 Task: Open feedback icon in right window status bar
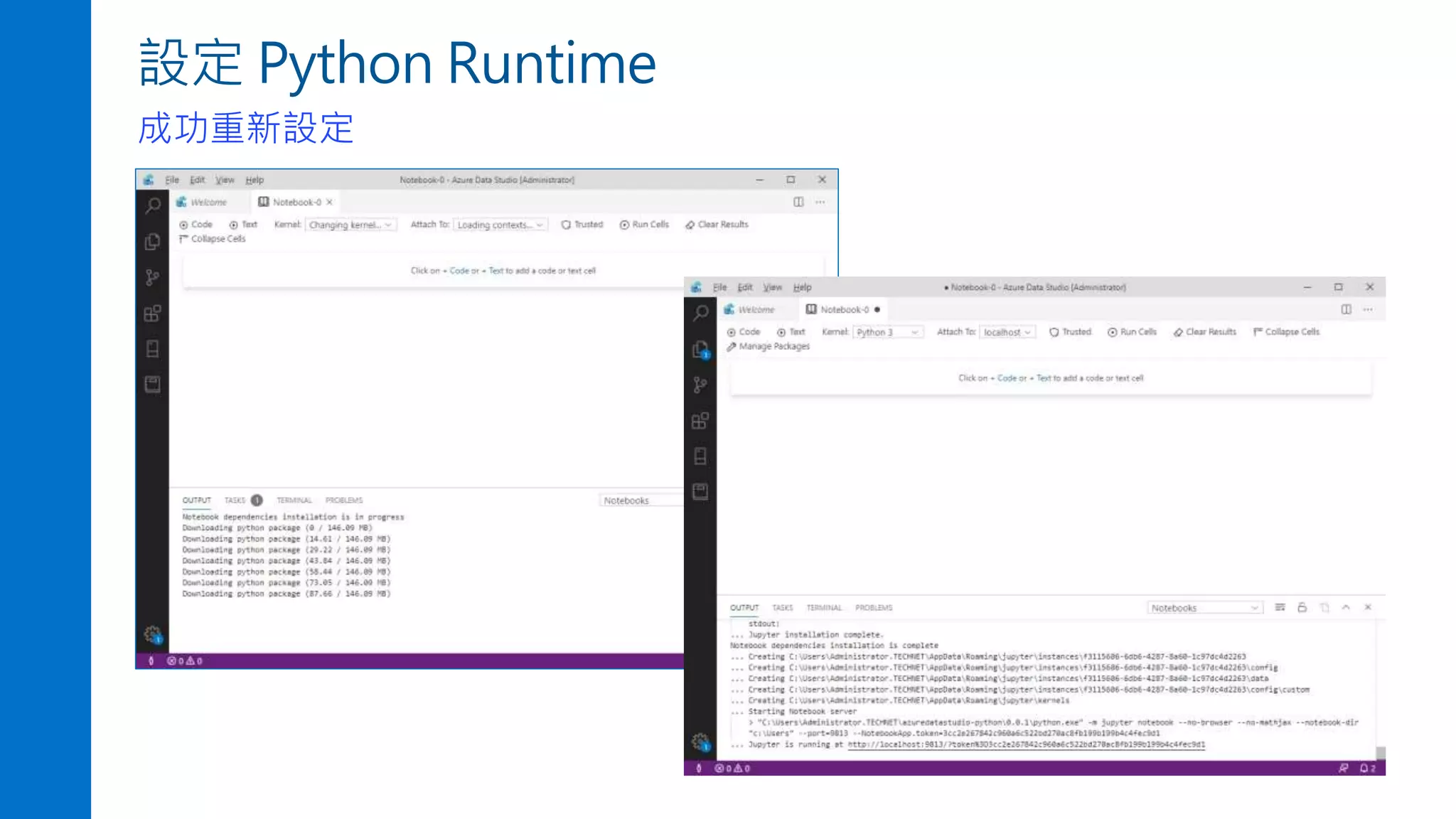pyautogui.click(x=1343, y=769)
